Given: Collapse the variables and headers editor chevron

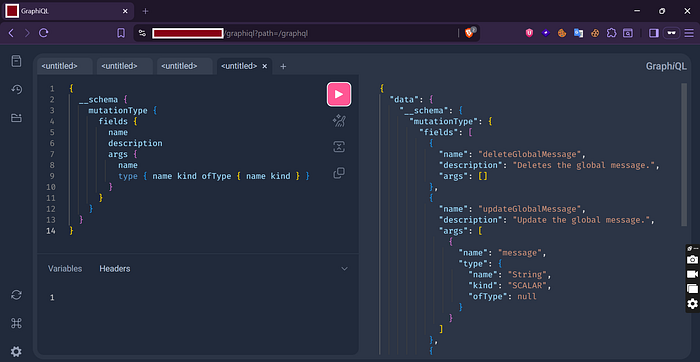Looking at the screenshot, I should pos(344,269).
